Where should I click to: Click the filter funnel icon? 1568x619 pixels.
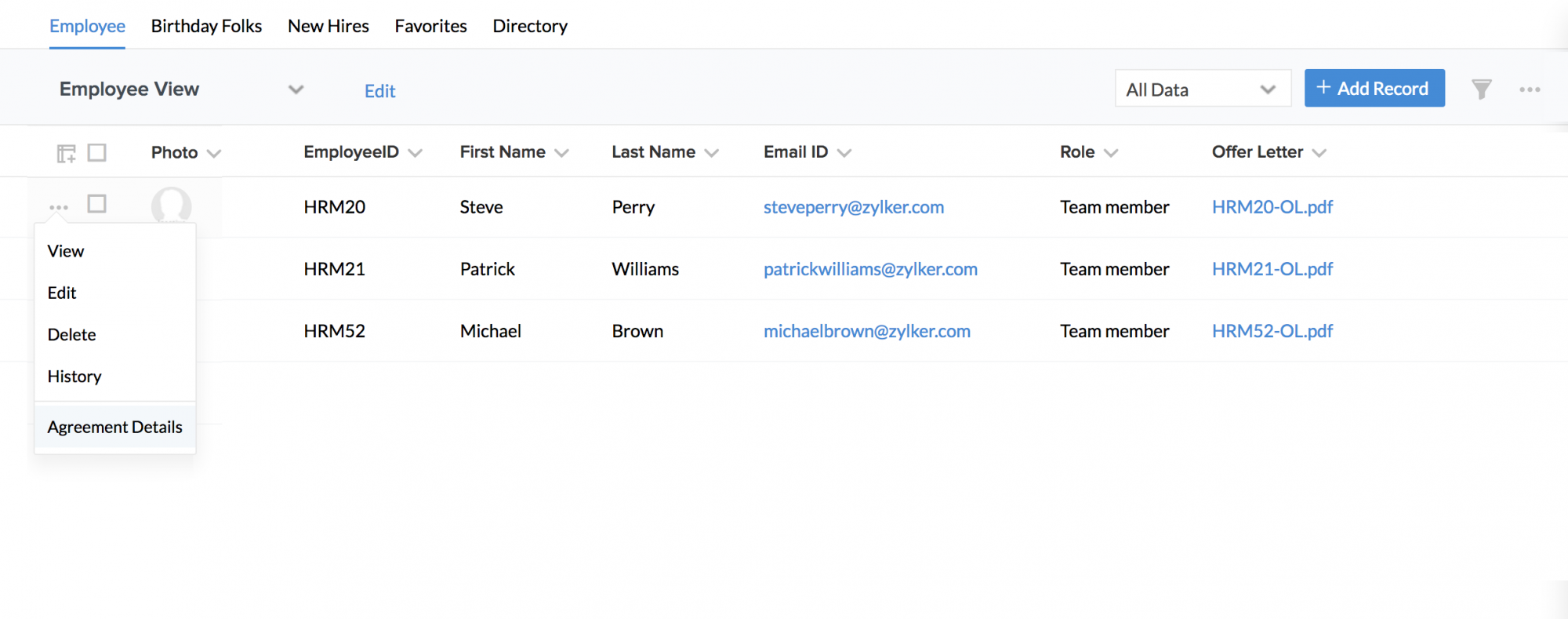[x=1481, y=89]
